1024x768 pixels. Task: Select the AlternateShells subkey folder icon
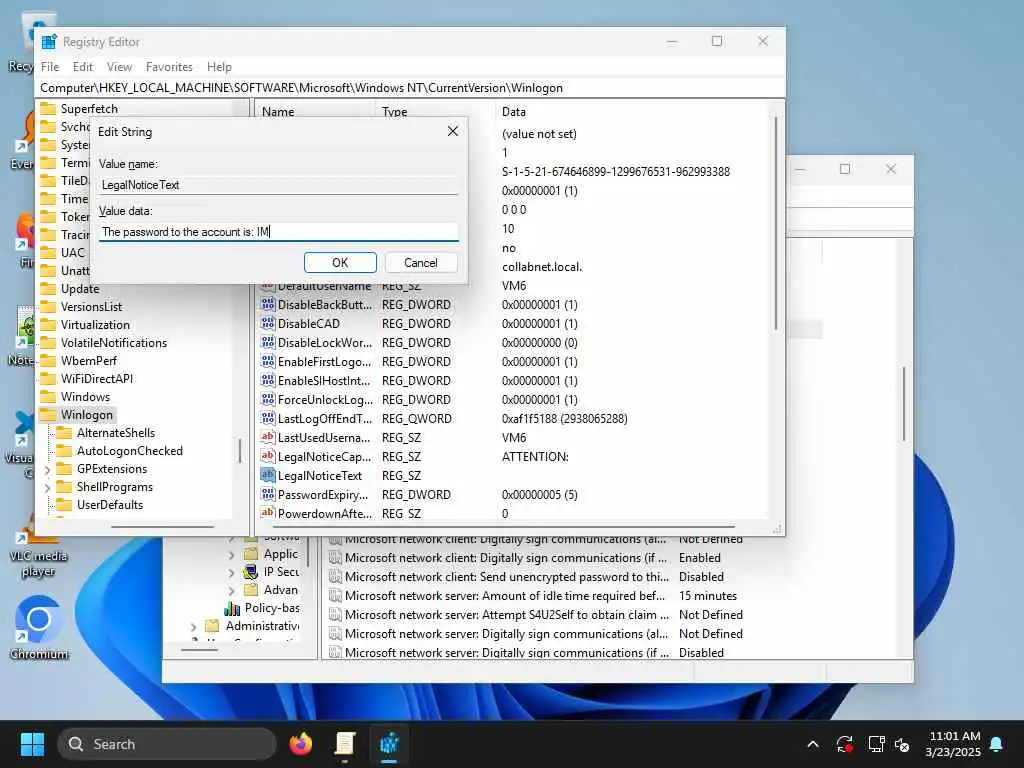click(63, 433)
